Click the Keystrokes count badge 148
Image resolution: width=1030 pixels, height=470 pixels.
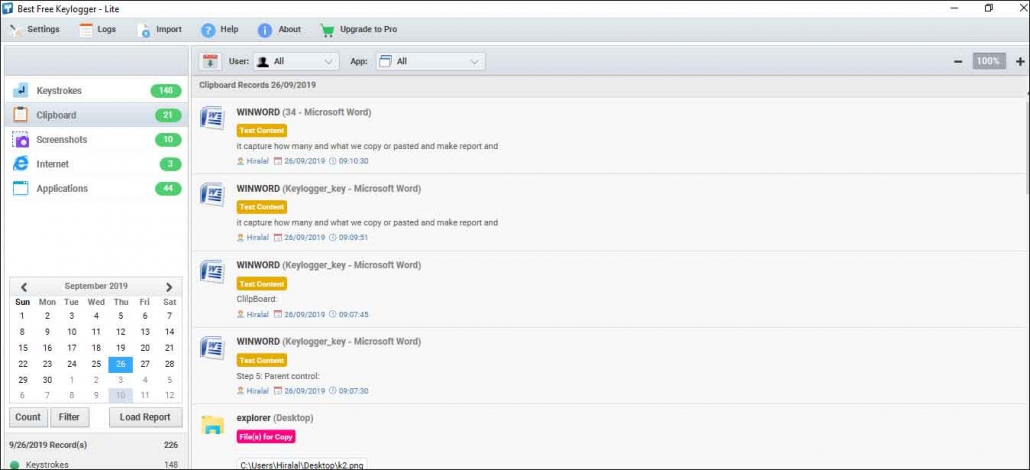166,91
